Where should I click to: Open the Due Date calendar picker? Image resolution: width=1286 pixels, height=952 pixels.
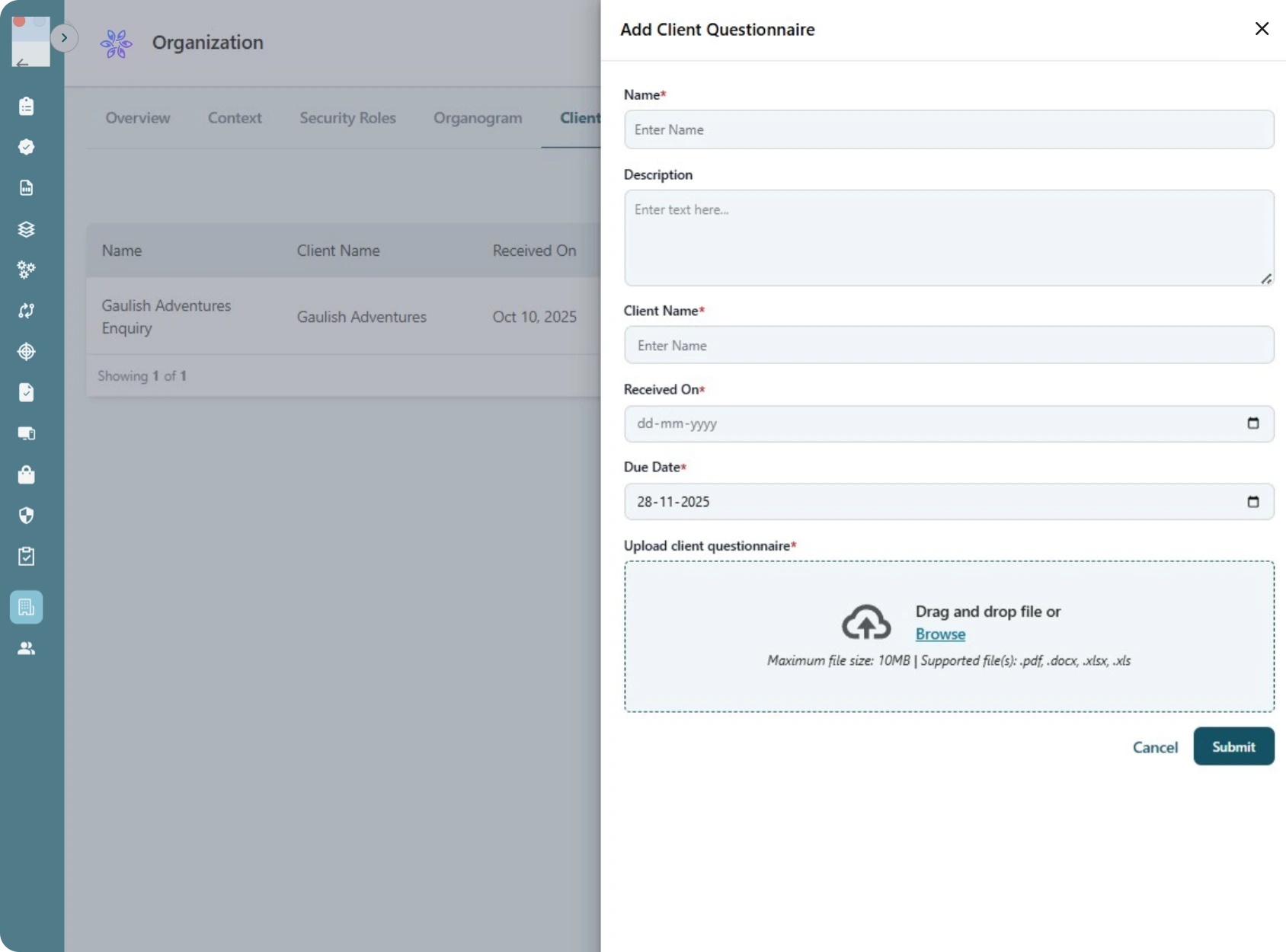click(1254, 501)
